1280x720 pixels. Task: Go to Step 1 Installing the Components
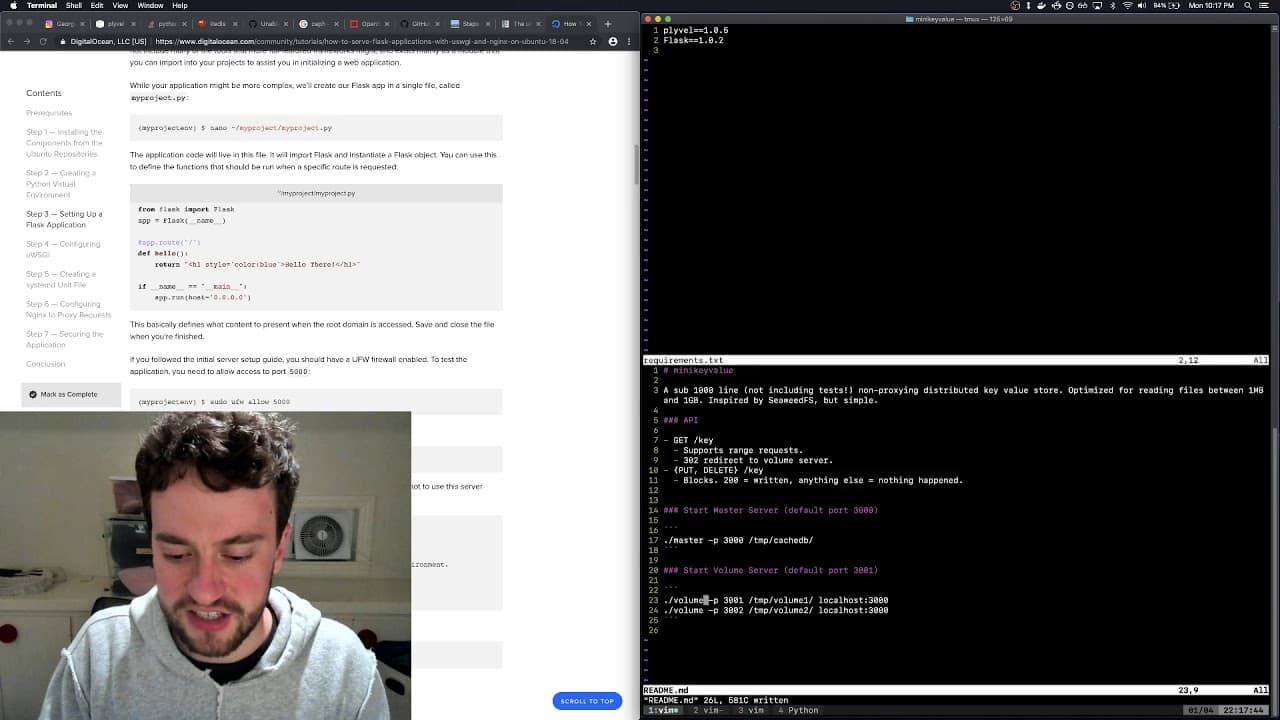[x=64, y=143]
